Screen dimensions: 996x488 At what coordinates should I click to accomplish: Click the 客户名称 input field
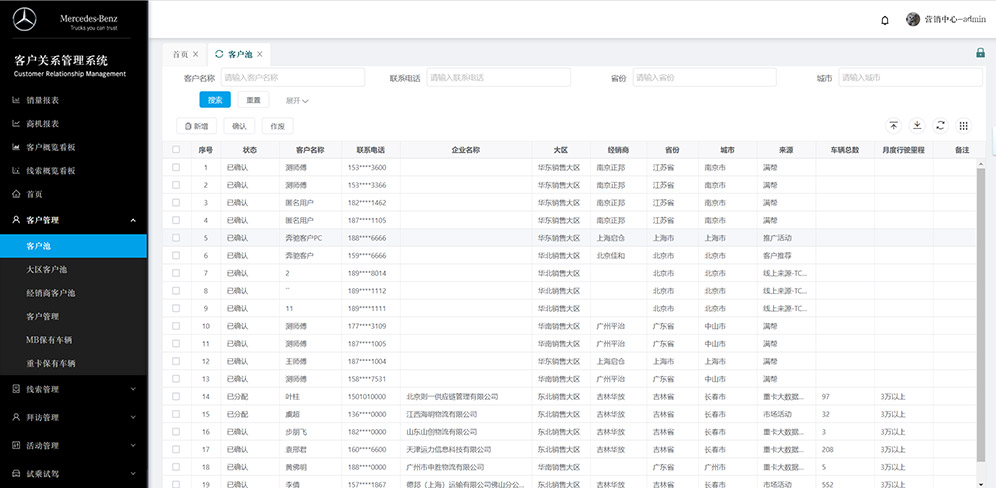(292, 77)
